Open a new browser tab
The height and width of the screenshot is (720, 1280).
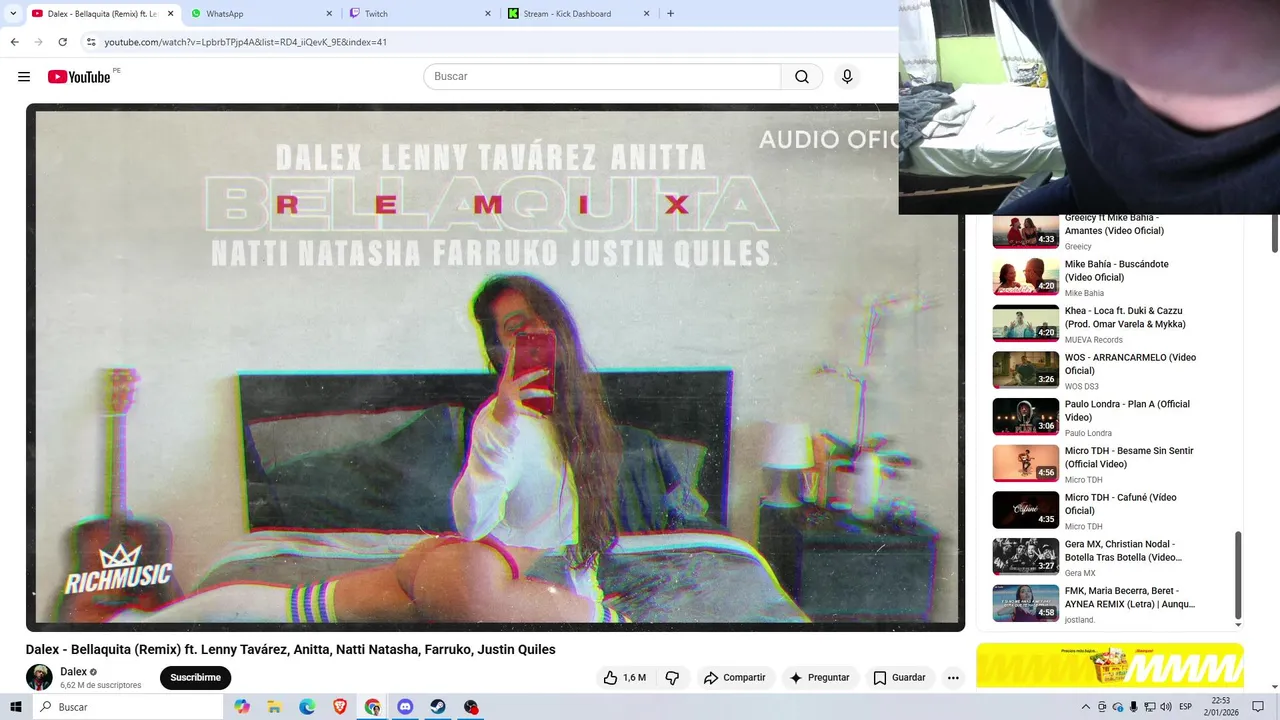point(670,14)
